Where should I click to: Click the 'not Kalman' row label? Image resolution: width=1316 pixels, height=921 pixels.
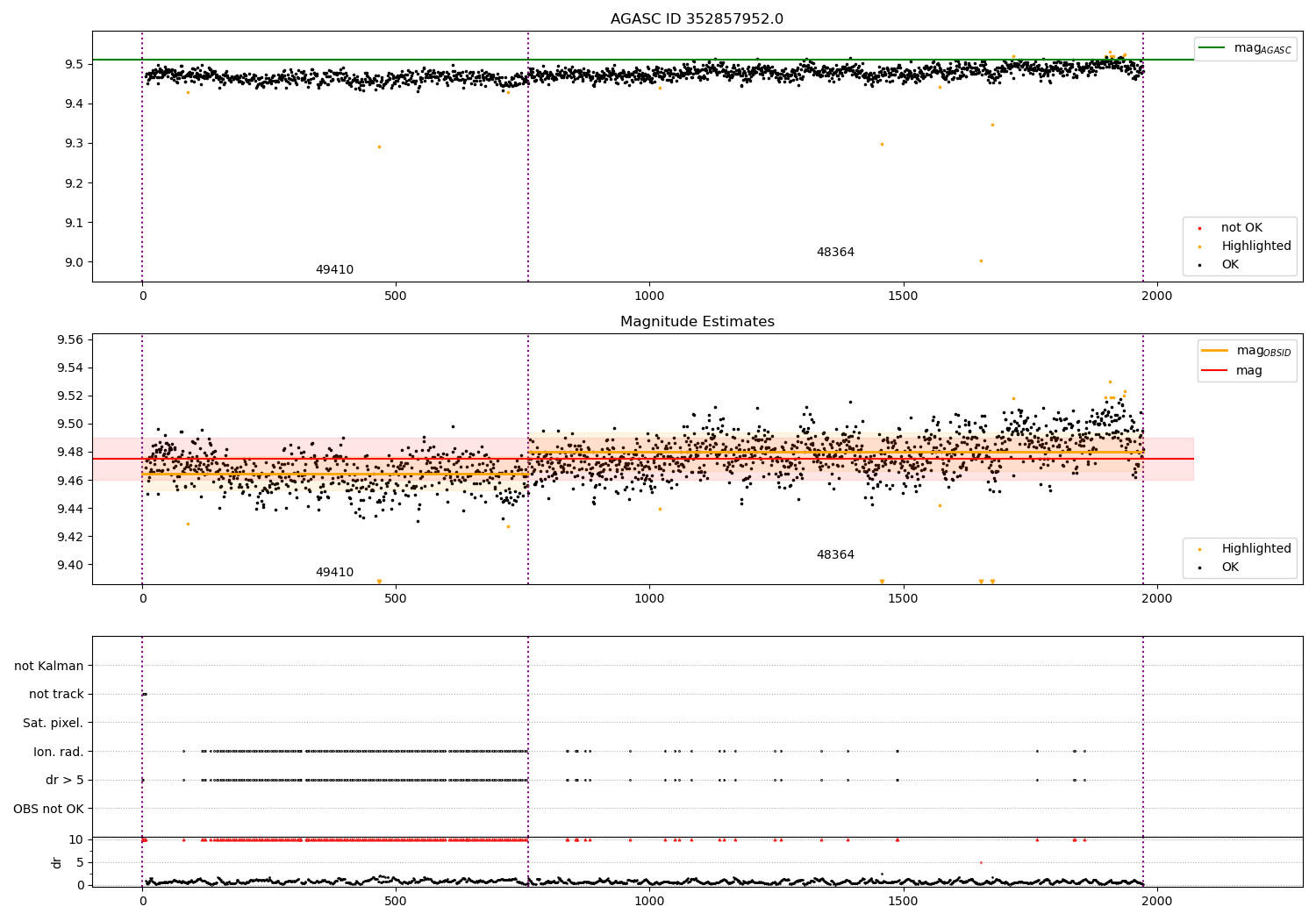tap(49, 667)
